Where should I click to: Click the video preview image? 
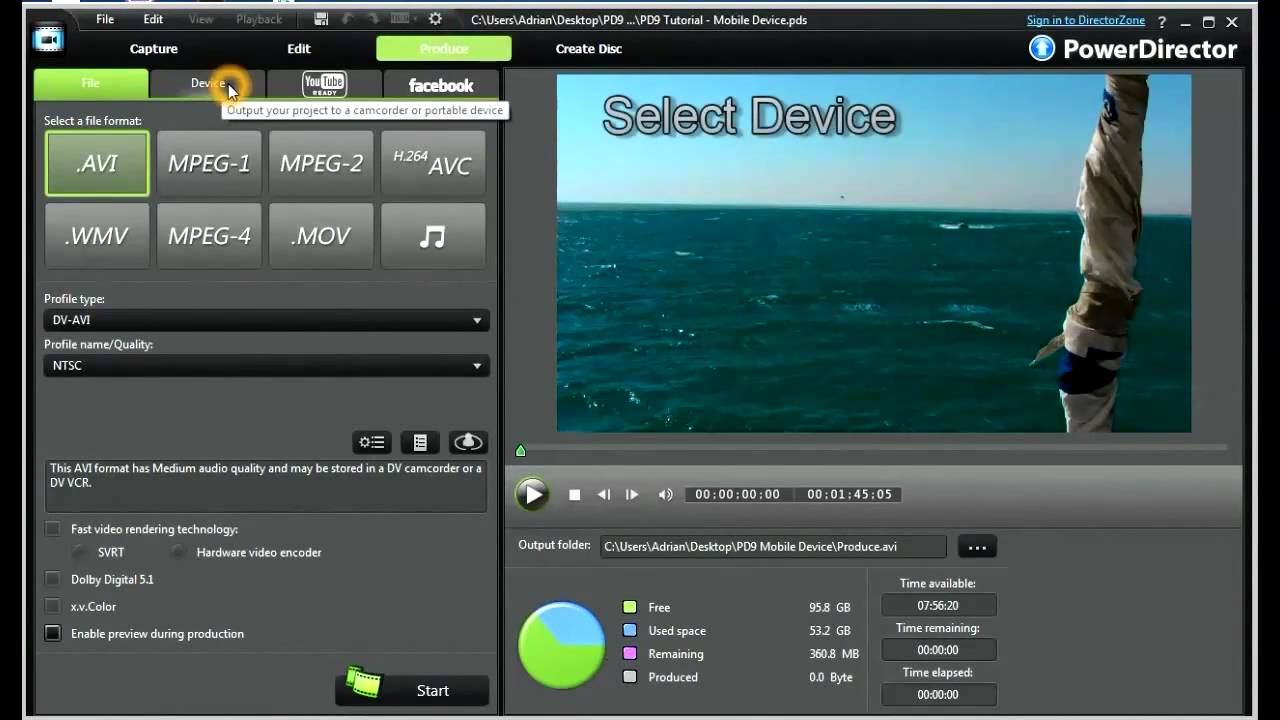click(x=874, y=253)
